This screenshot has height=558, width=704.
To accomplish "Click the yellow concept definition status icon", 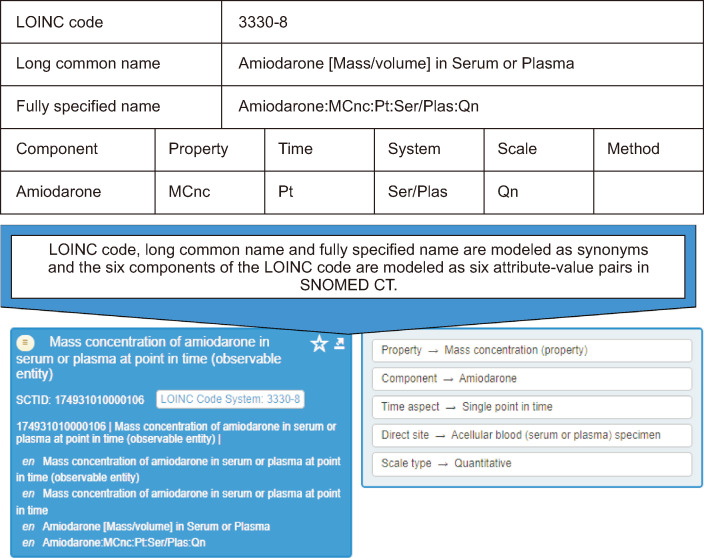I will coord(27,343).
